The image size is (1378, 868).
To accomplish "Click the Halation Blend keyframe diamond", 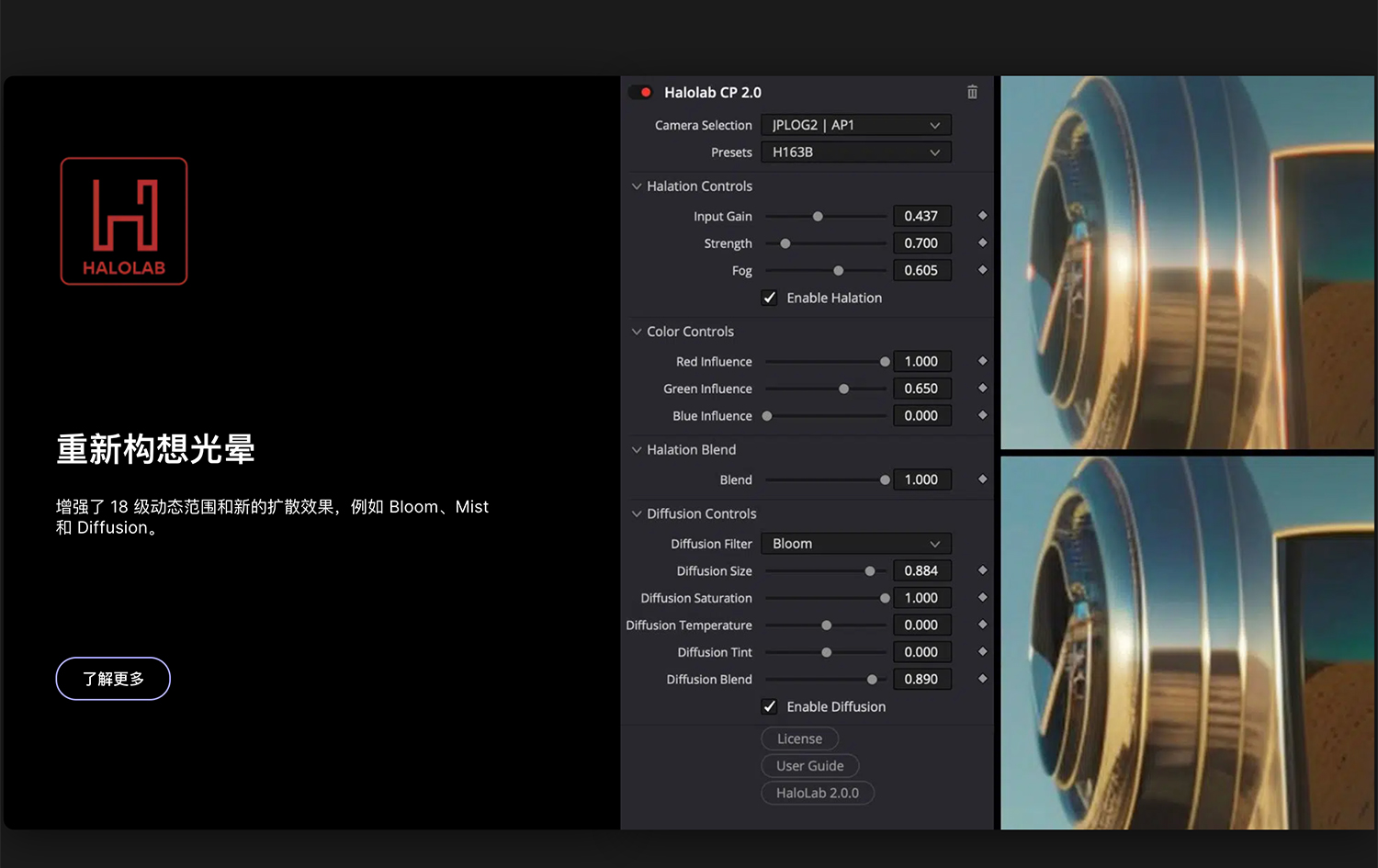I will tap(982, 479).
